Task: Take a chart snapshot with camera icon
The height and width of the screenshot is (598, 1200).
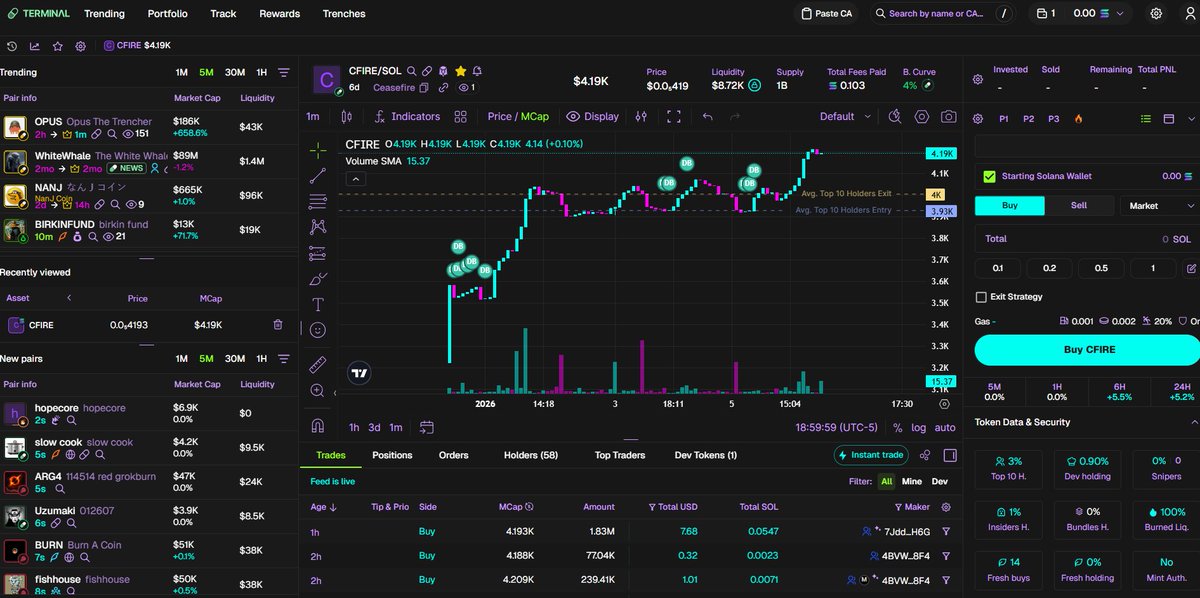Action: 948,116
